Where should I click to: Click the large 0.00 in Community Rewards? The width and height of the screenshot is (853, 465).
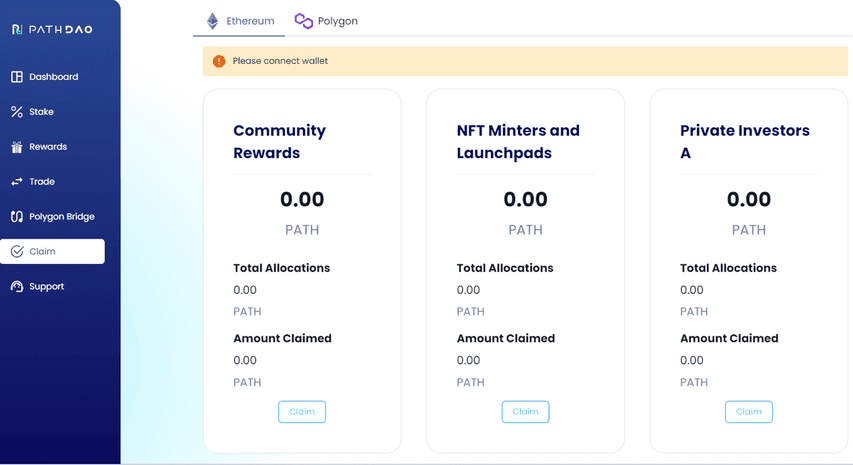302,199
